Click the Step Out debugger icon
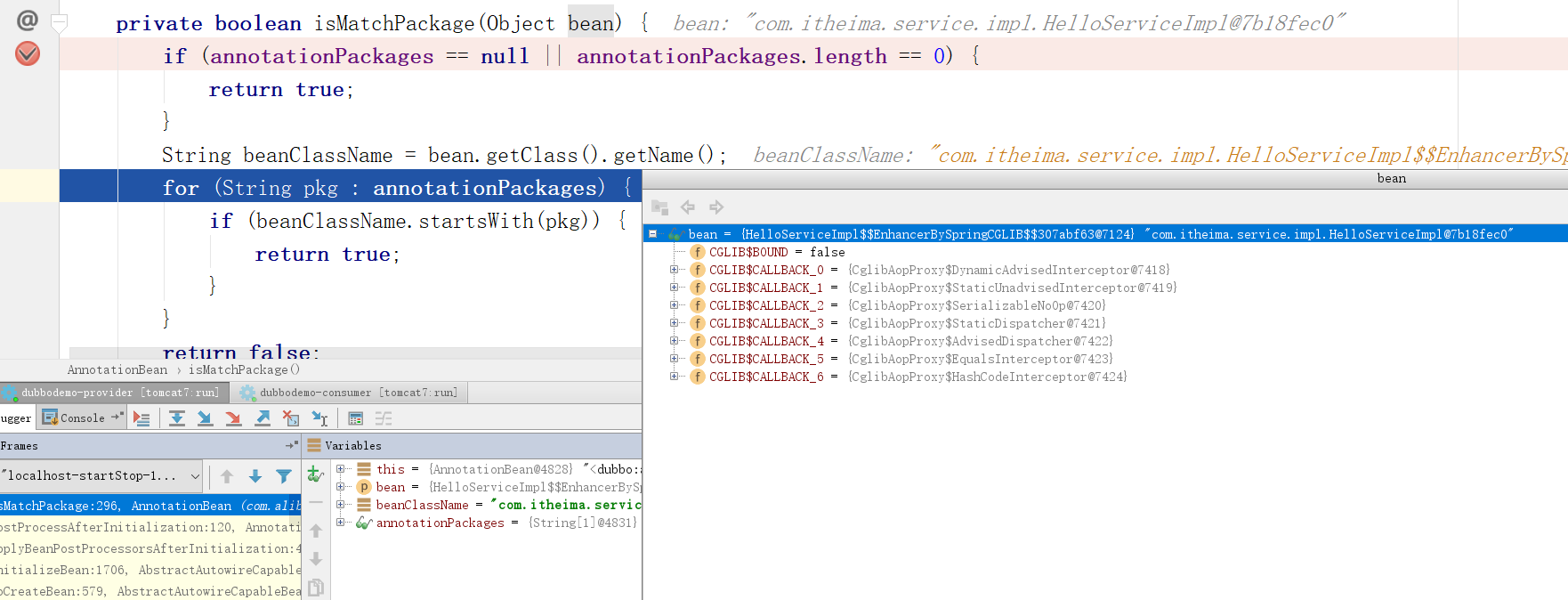The image size is (1568, 600). click(263, 418)
